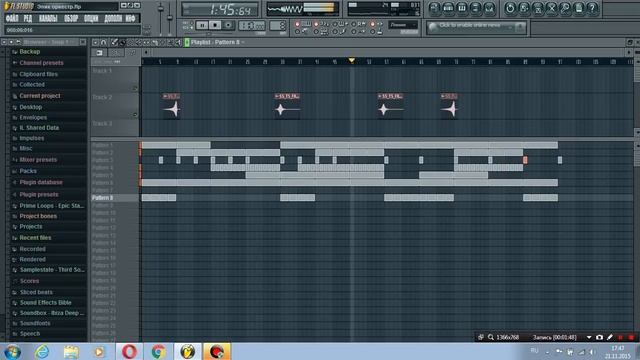Click the help question mark icon
This screenshot has height=360, width=640.
(593, 8)
